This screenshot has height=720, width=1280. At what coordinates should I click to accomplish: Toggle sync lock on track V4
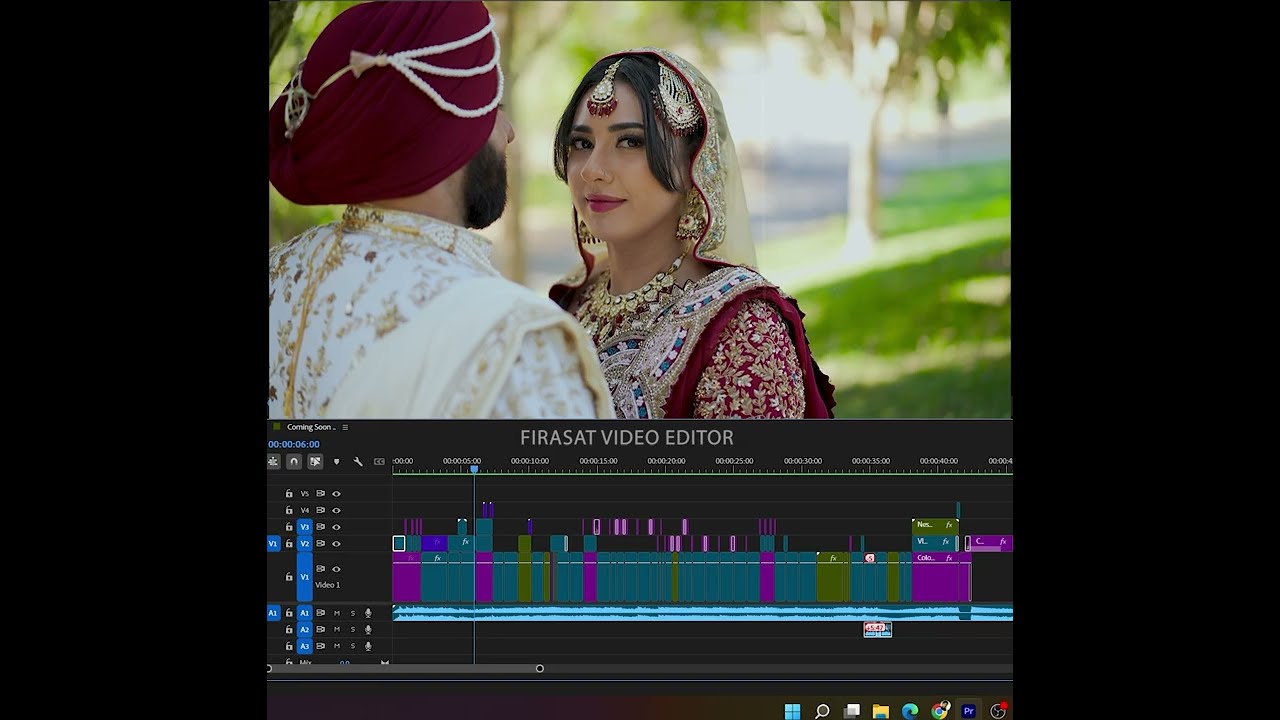321,510
